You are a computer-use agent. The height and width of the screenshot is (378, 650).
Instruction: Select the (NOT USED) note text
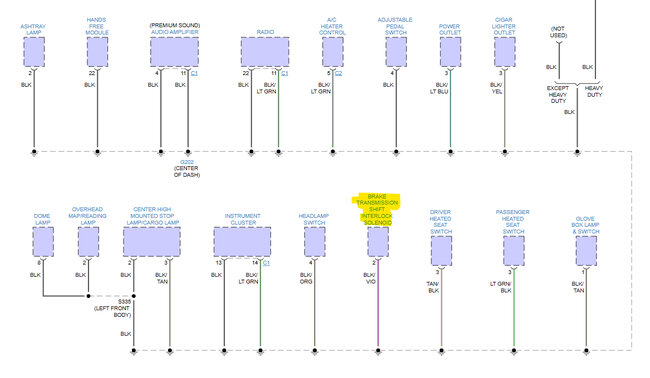[558, 32]
